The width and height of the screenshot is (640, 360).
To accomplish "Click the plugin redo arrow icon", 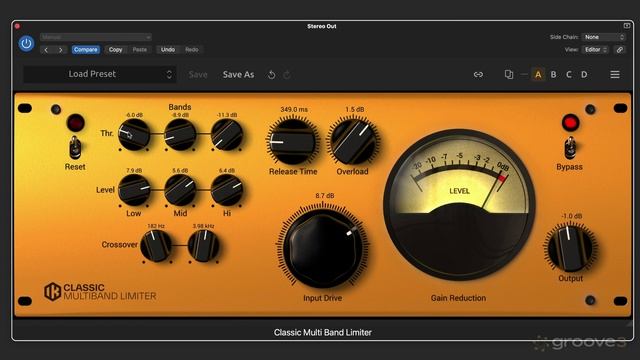I will point(287,75).
